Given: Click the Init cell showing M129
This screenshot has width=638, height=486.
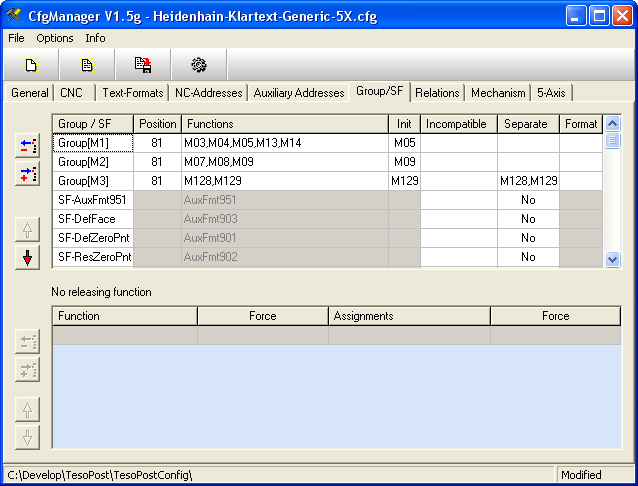Looking at the screenshot, I should click(x=404, y=181).
